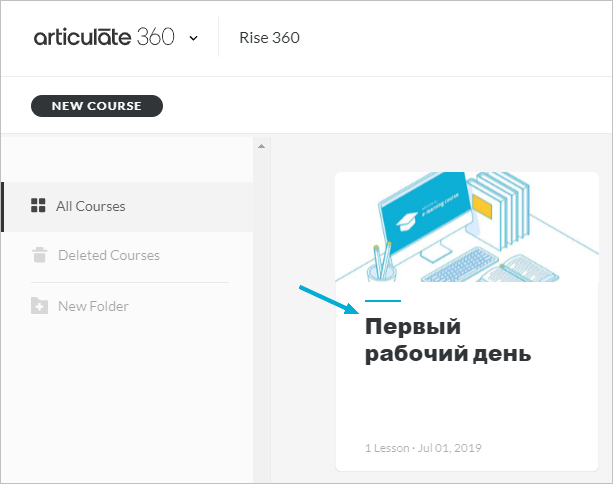Click the Articulate 360 logo
This screenshot has width=613, height=484.
104,38
